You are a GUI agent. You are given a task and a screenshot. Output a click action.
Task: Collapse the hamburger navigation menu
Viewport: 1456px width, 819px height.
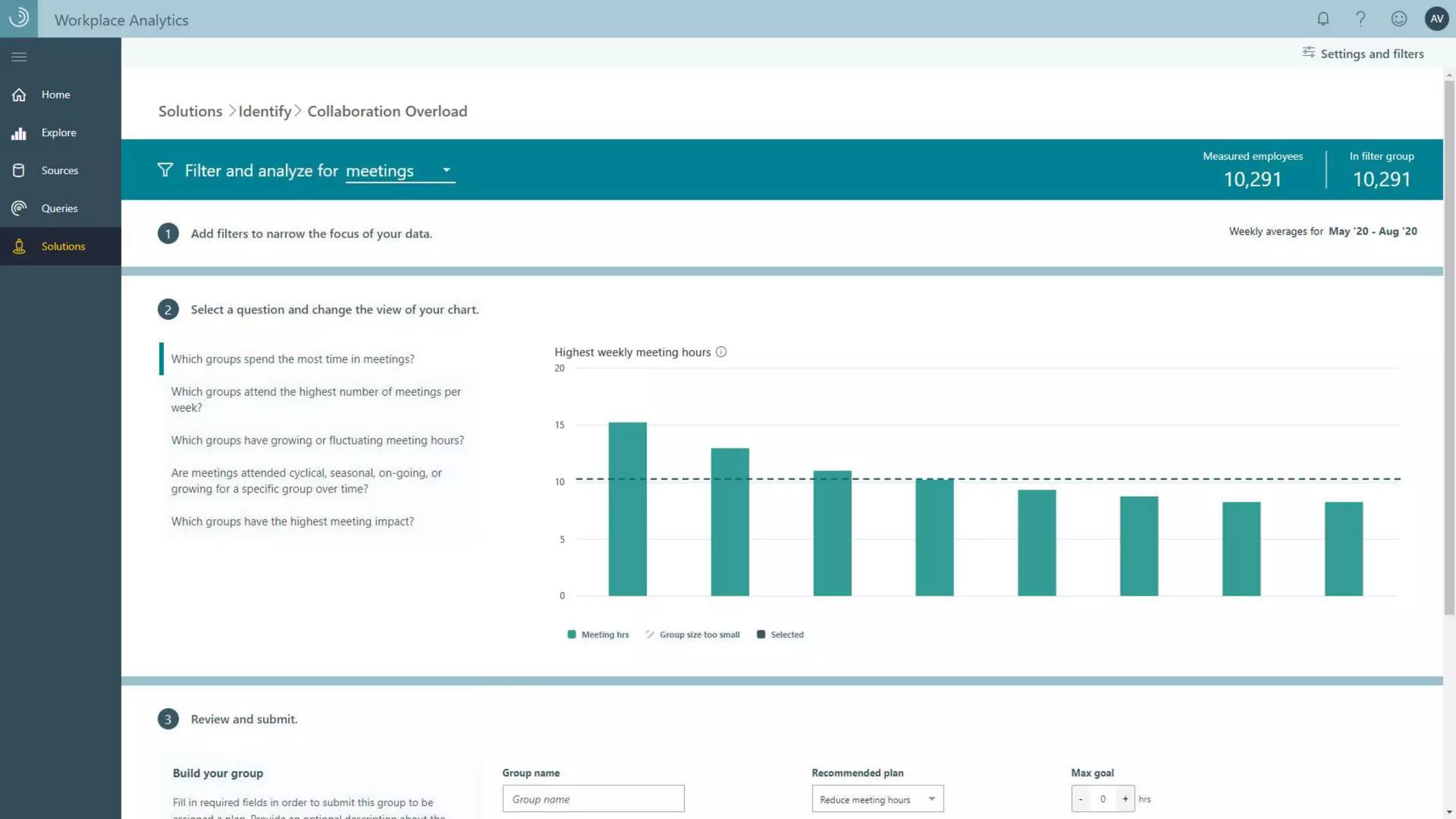click(19, 57)
